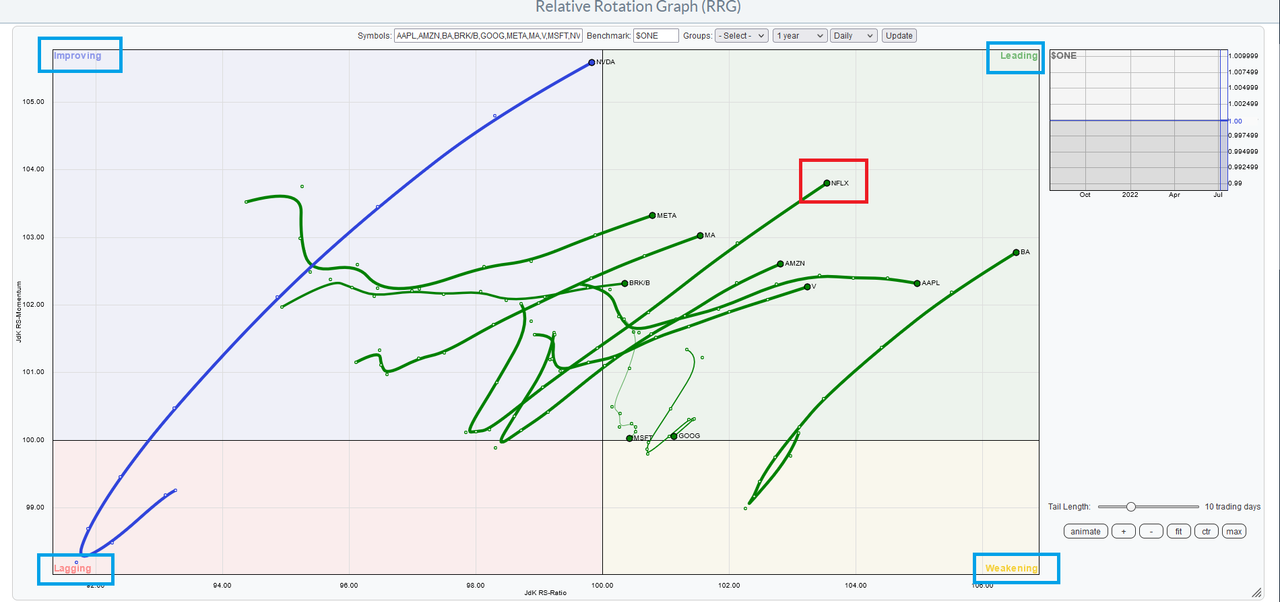Click into the Symbols input field
1280x602 pixels.
click(x=489, y=35)
